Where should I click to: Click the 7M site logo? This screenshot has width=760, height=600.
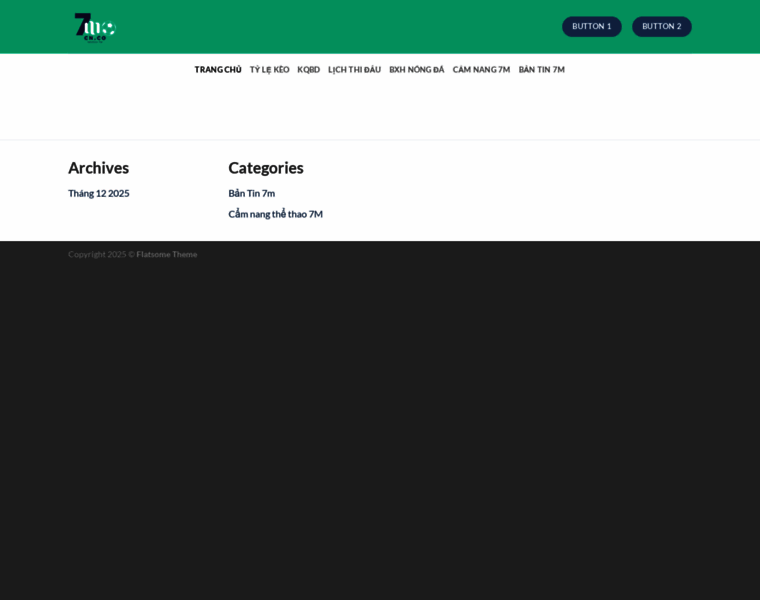(95, 27)
